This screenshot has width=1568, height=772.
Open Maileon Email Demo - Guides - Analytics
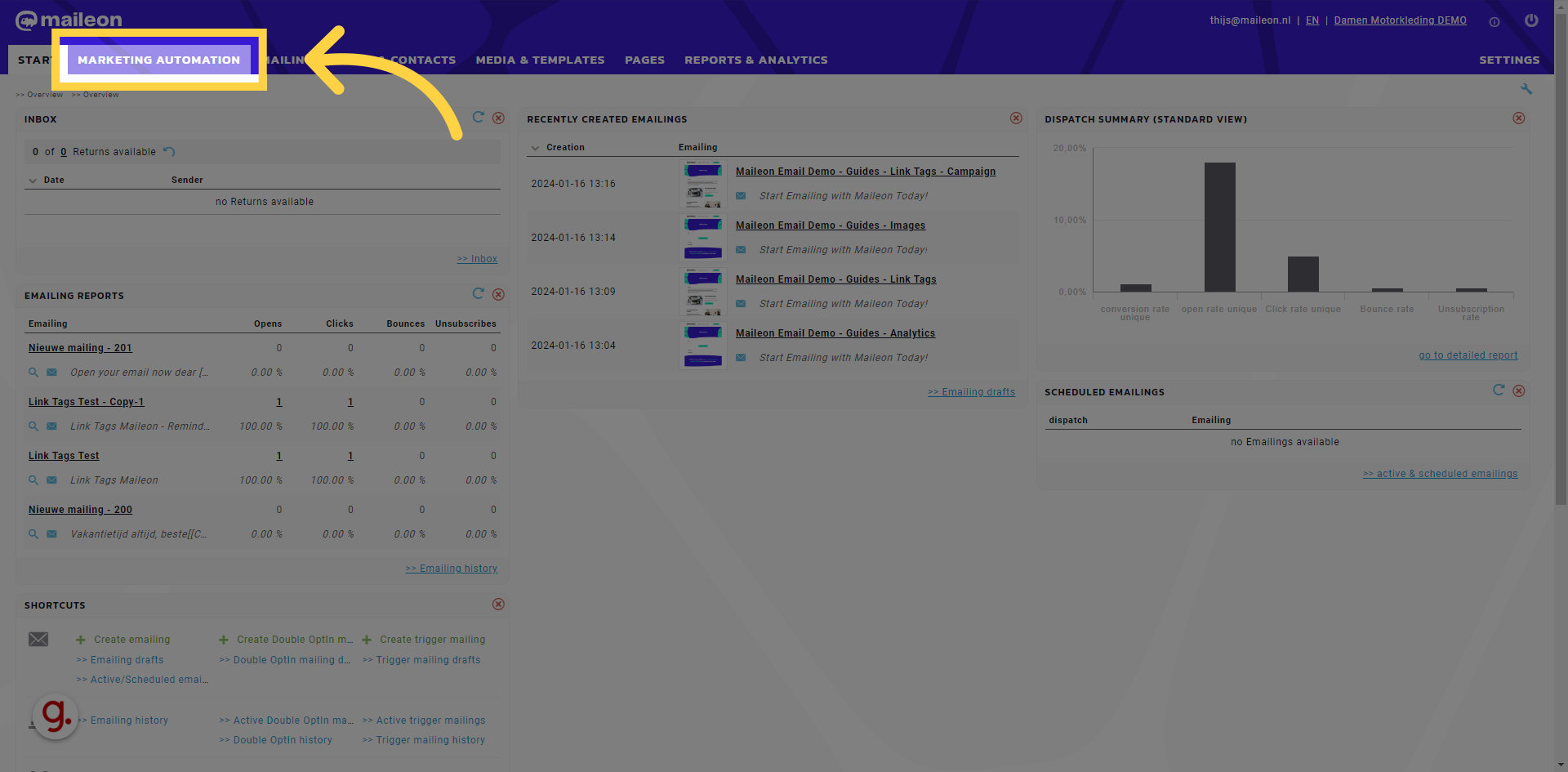click(835, 333)
